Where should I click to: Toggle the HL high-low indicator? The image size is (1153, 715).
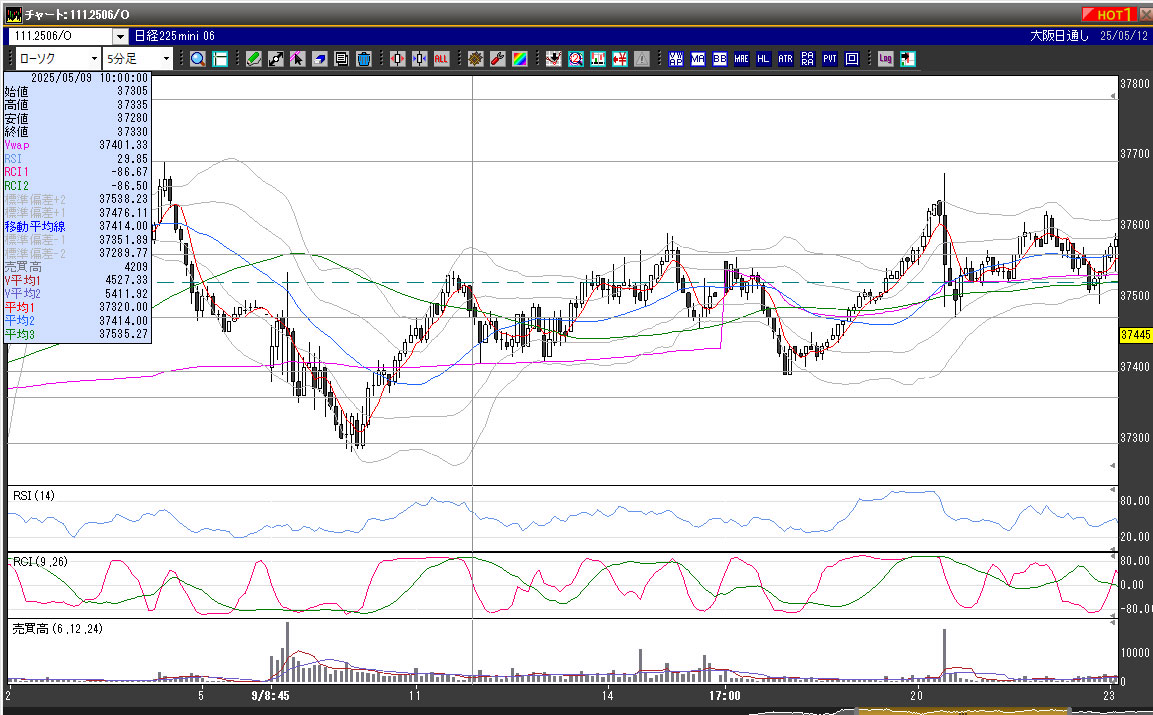[x=763, y=59]
